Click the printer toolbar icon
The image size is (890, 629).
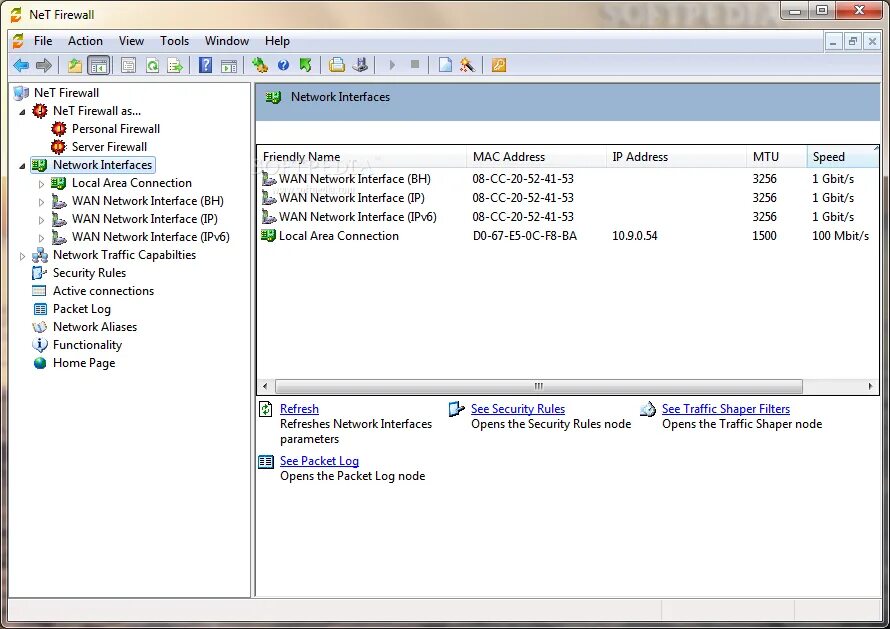tap(337, 65)
